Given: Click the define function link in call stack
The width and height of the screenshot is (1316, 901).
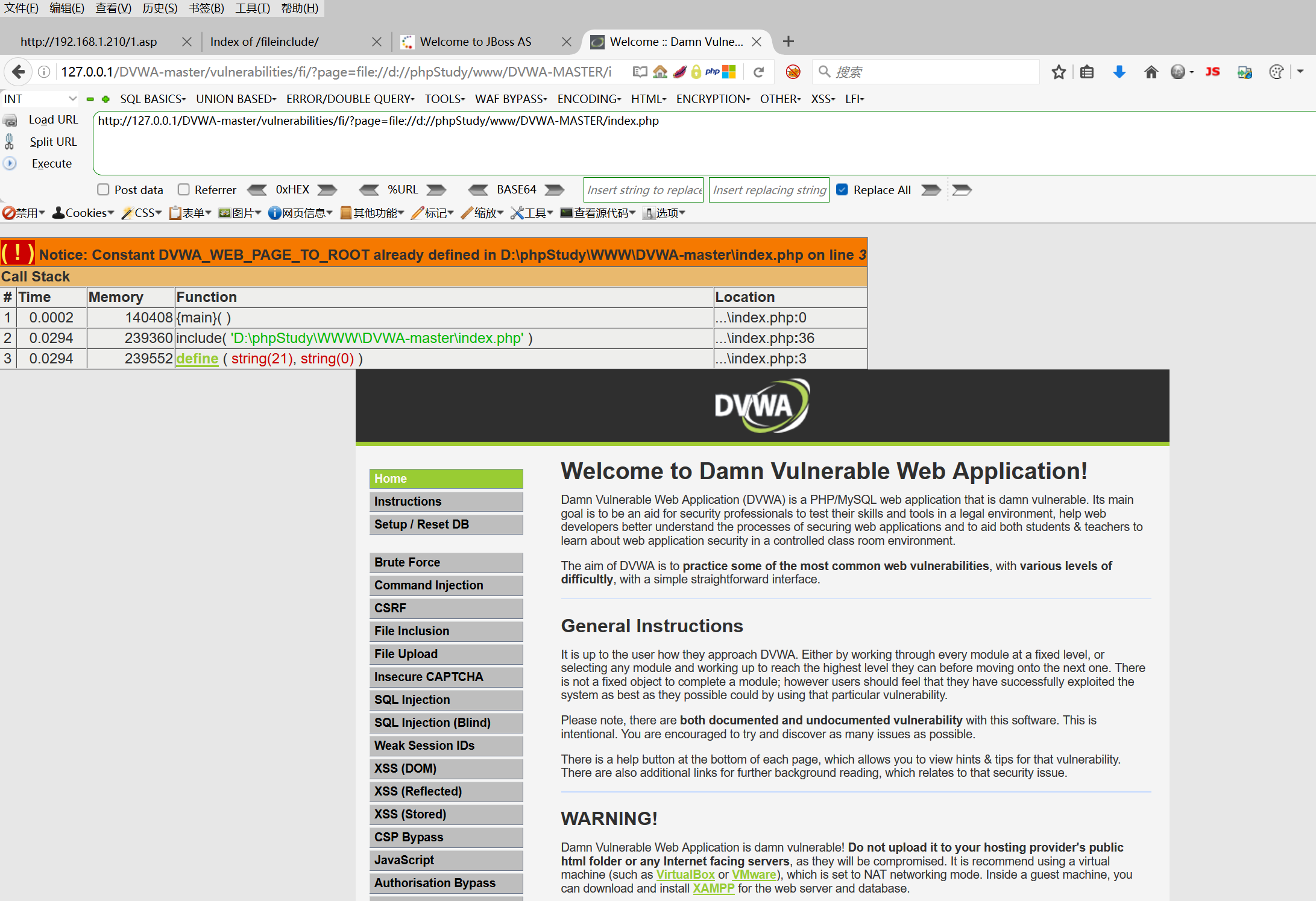Looking at the screenshot, I should pos(197,359).
